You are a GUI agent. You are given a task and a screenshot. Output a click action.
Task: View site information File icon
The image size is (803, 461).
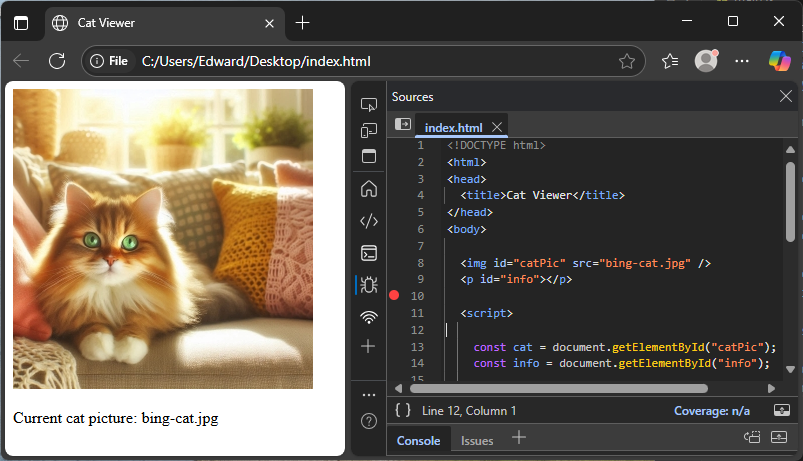109,61
